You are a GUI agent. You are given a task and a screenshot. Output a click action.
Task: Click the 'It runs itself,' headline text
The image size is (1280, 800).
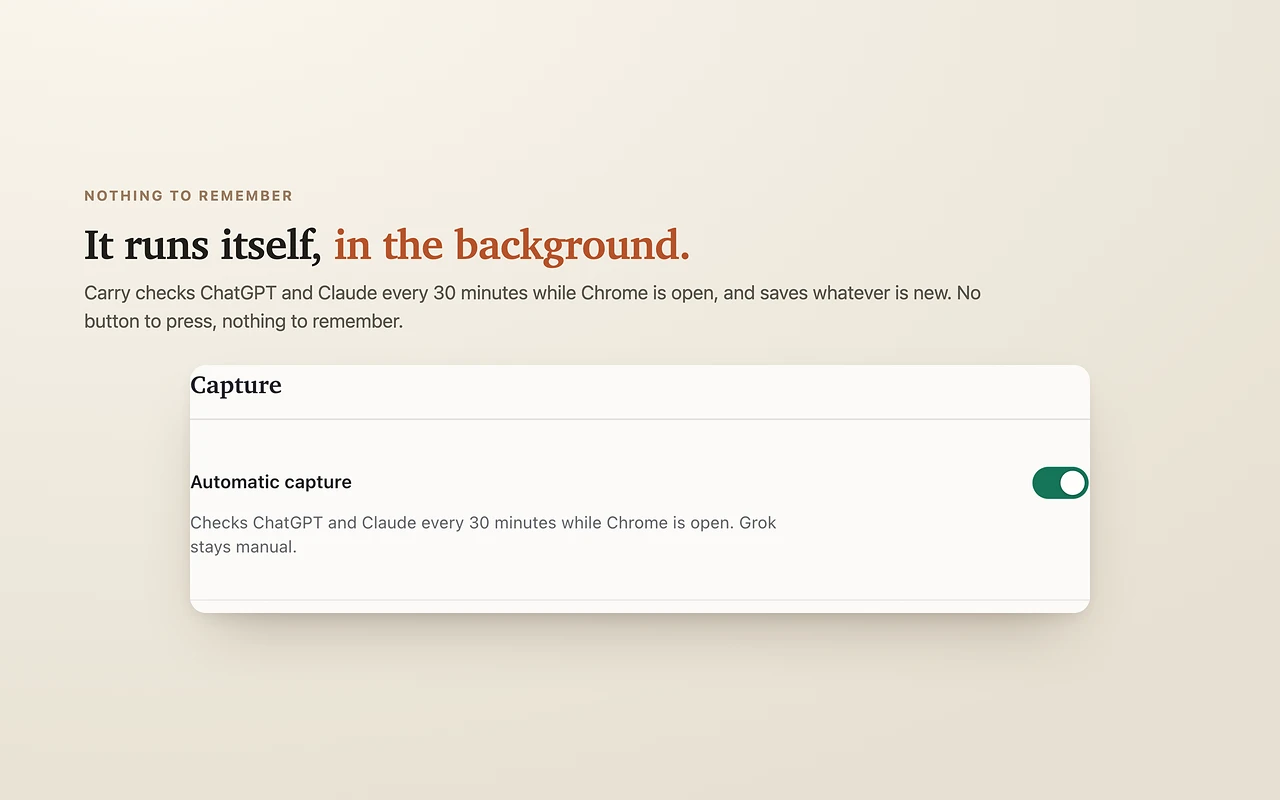203,245
